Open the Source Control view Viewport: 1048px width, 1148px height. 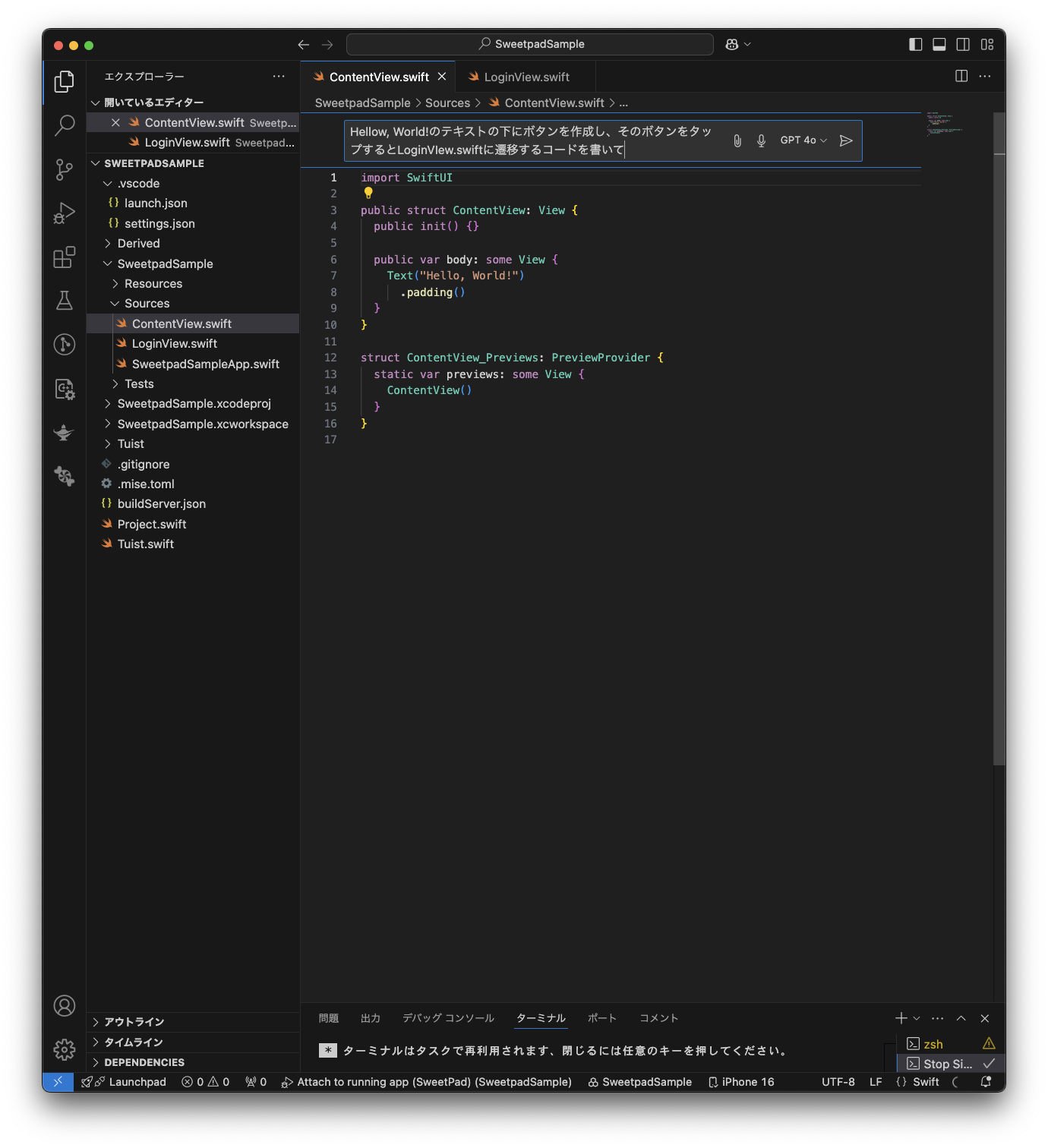click(64, 170)
